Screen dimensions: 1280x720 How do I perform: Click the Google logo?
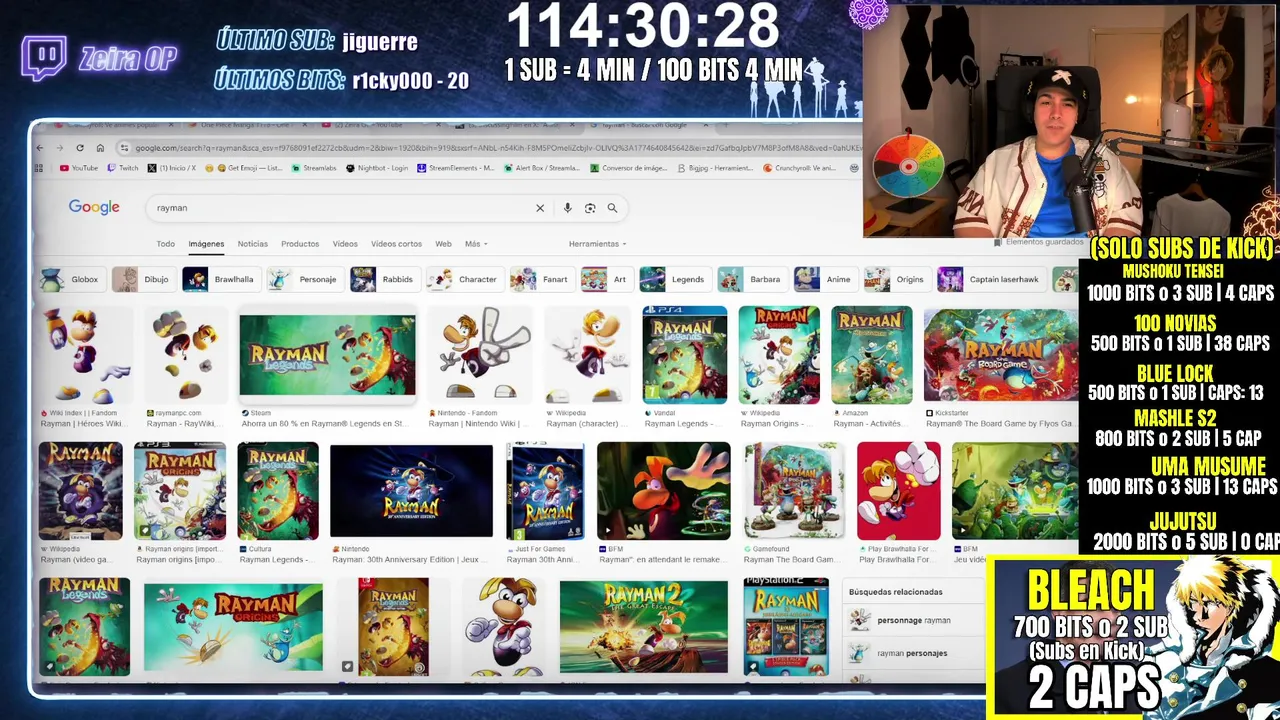tap(94, 207)
